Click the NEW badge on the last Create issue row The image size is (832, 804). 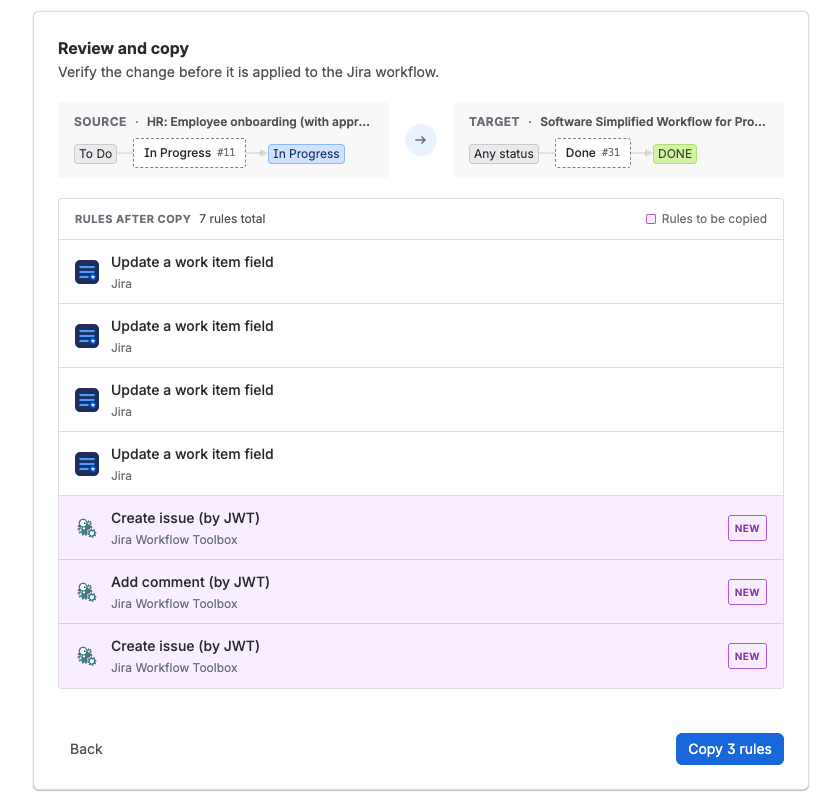[747, 656]
